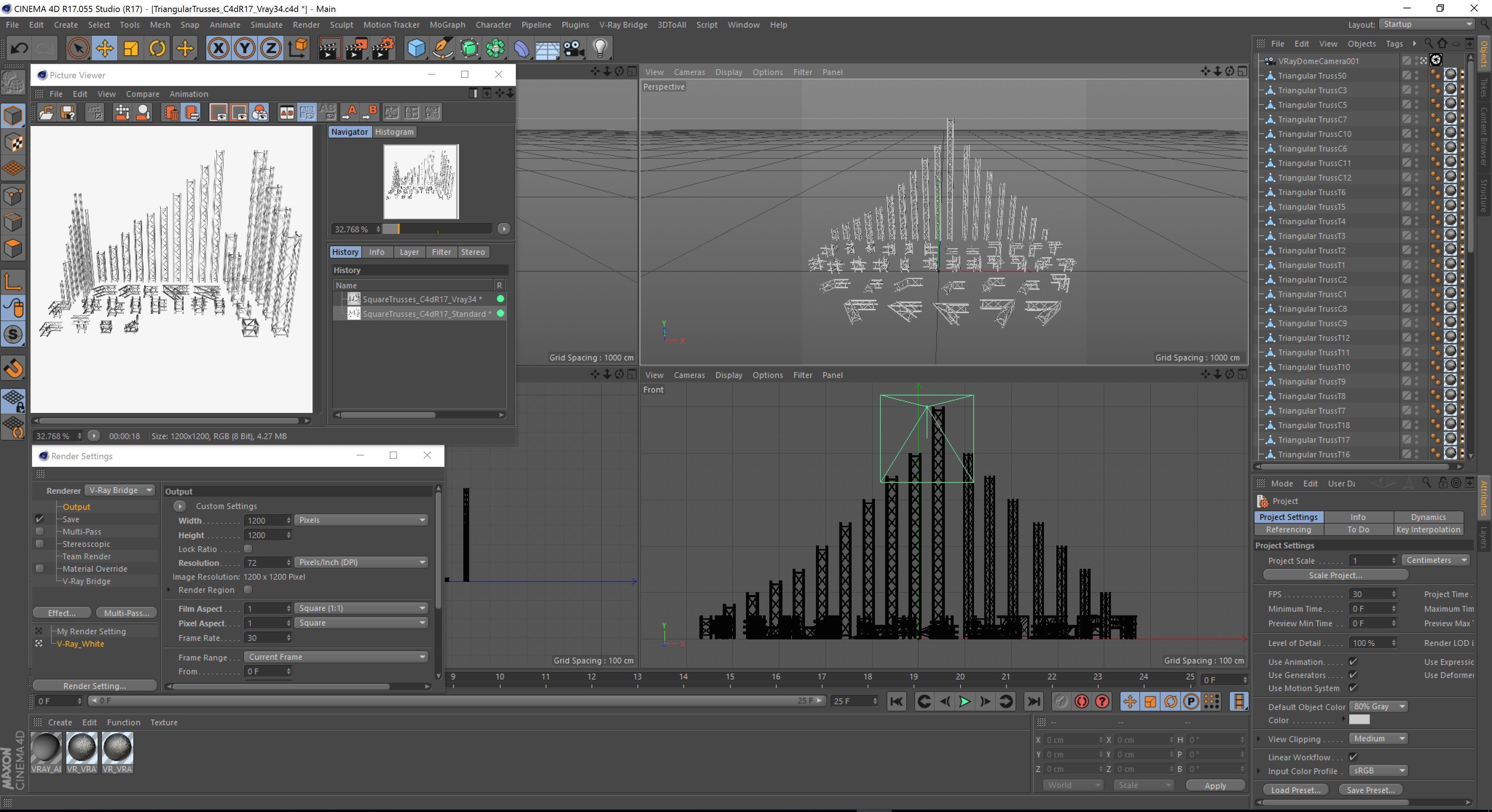The height and width of the screenshot is (812, 1492).
Task: Click the Color swatch in Project Settings
Action: coord(1359,720)
